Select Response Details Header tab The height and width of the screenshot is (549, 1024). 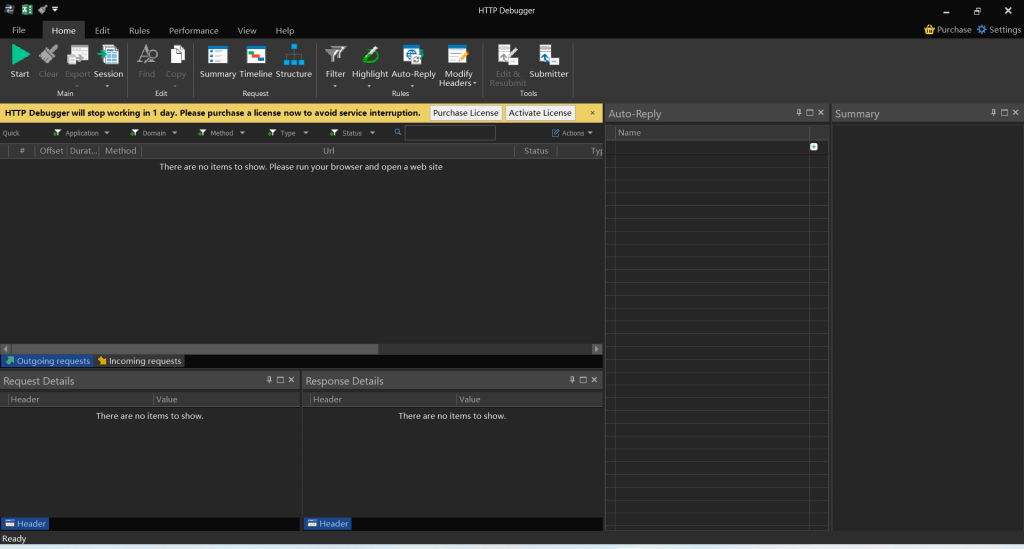(328, 524)
